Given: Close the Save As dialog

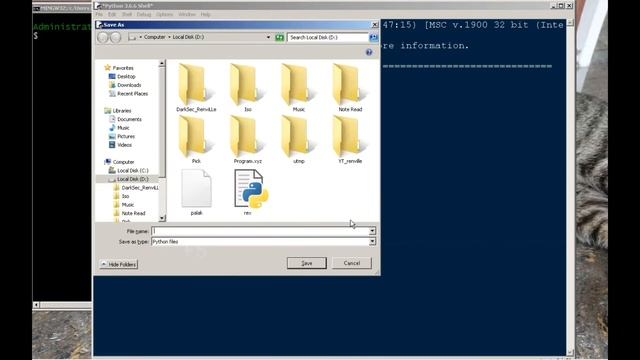Looking at the screenshot, I should [375, 25].
